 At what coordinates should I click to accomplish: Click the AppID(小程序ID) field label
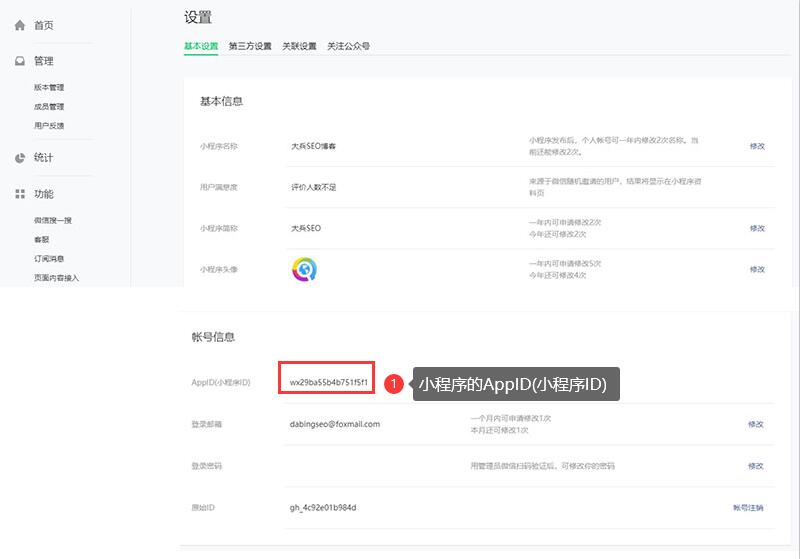point(221,383)
